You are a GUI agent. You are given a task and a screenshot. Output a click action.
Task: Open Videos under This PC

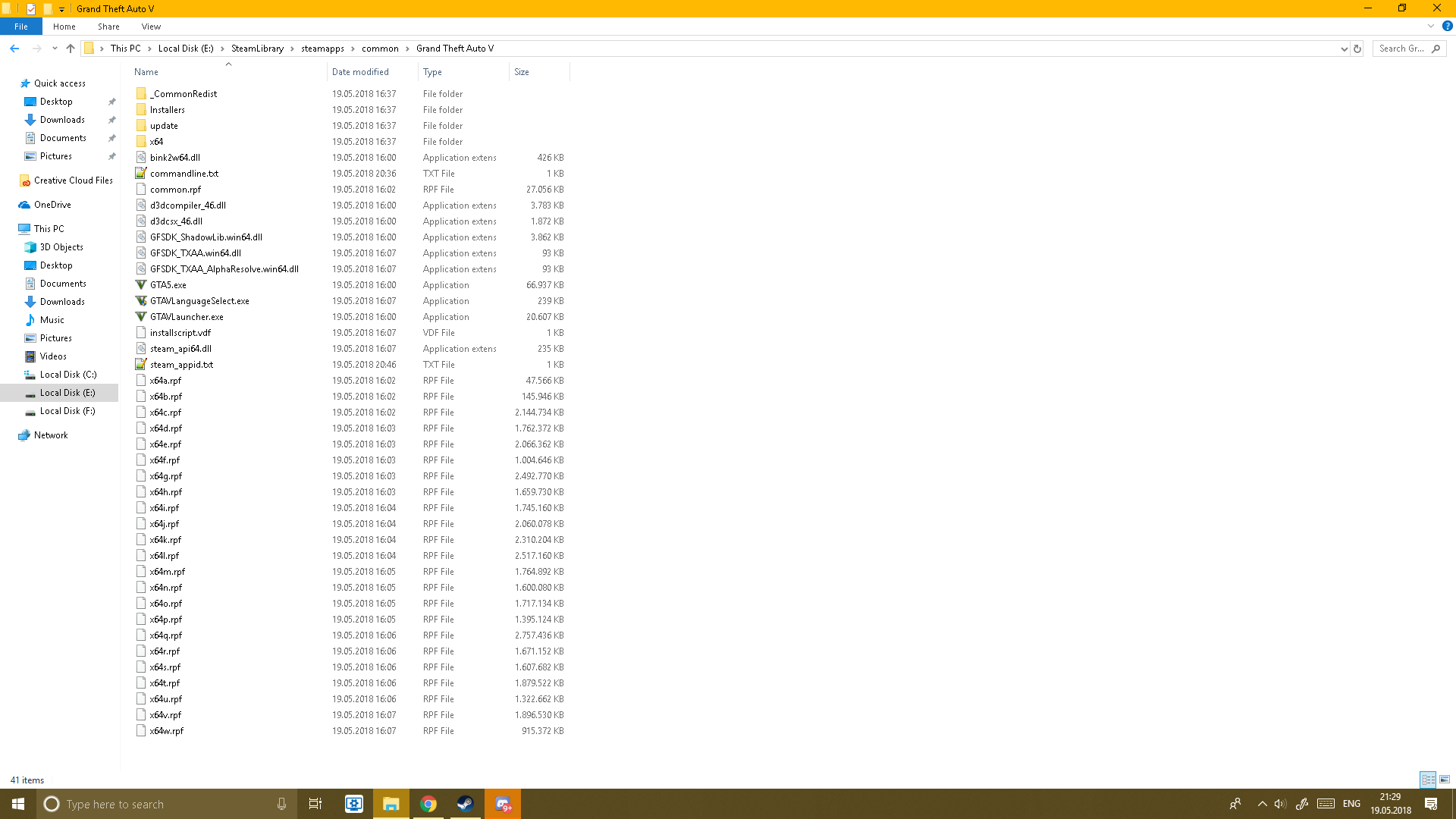coord(53,356)
